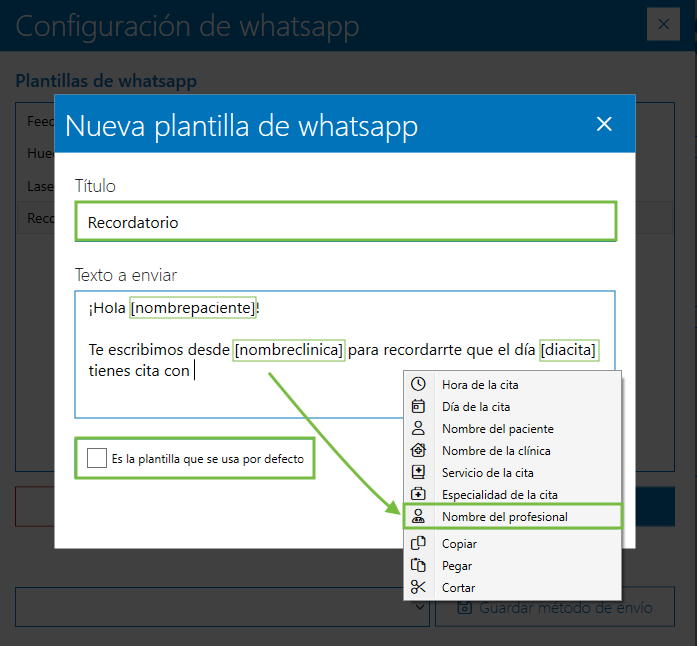Click the [nombreclinica] tag in message text

click(x=289, y=350)
